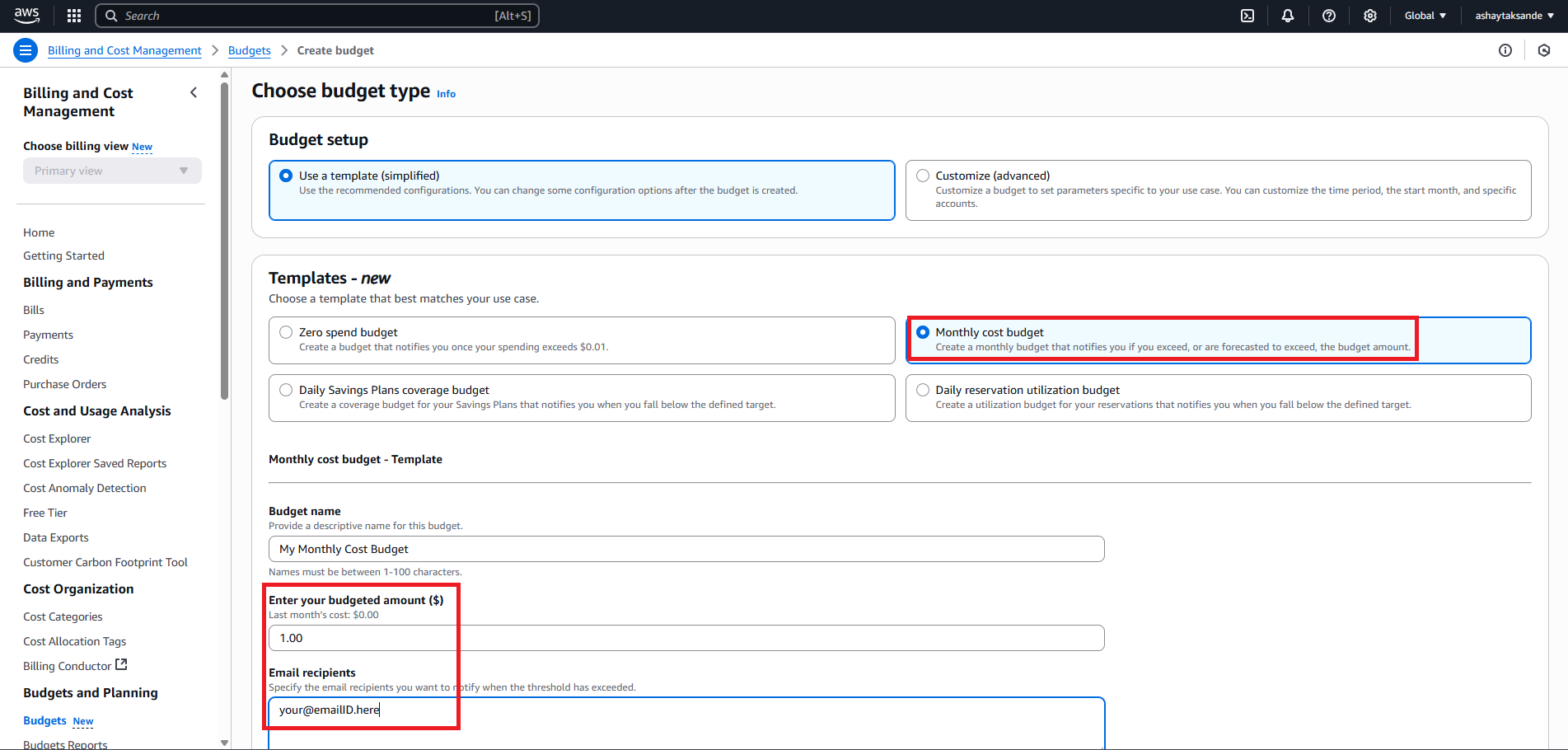Click Billing and Cost Management breadcrumb
Viewport: 1568px width, 750px height.
124,50
